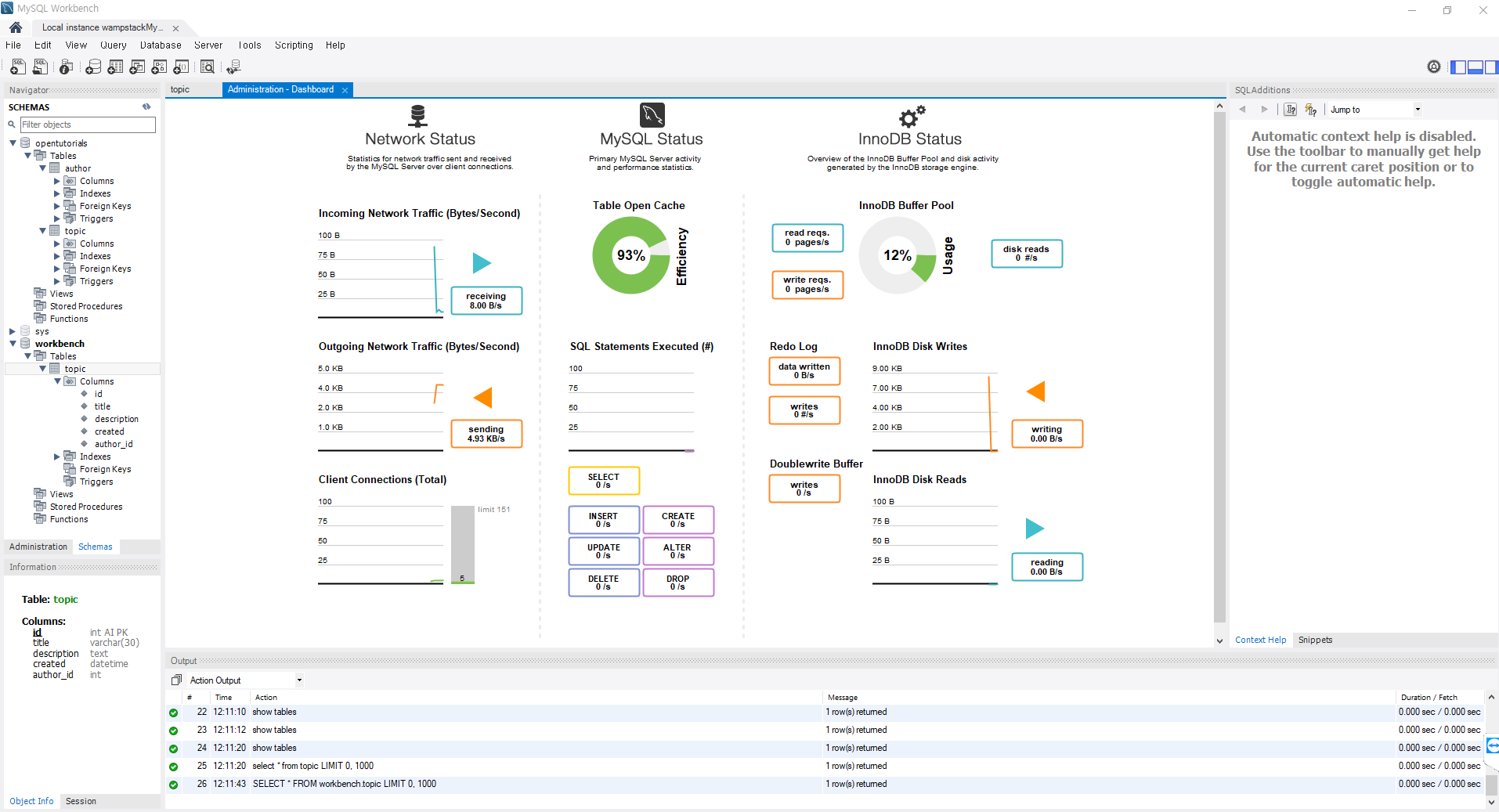1499x812 pixels.
Task: Close the Administration - Dashboard tab
Action: point(345,90)
